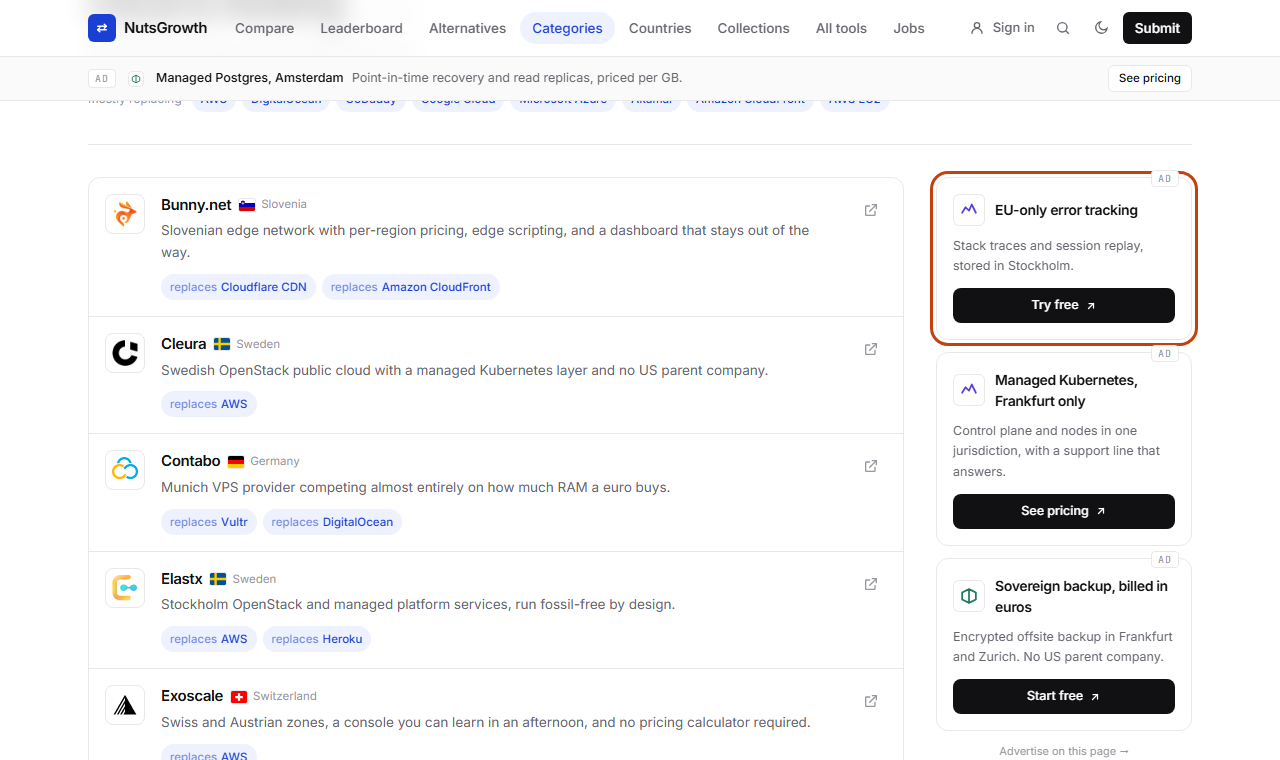Open the Bunny.net title link
The height and width of the screenshot is (760, 1280).
(196, 205)
